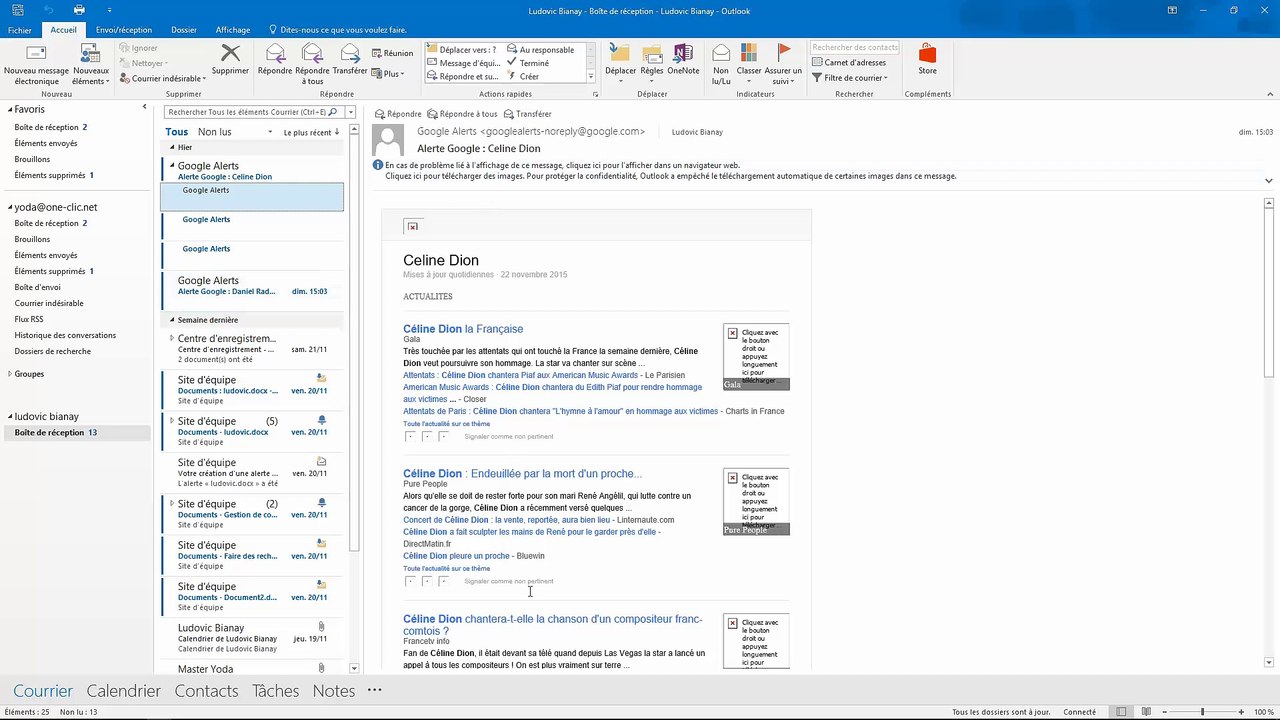This screenshot has width=1280, height=720.
Task: Expand the Actions rapides gallery
Action: click(590, 77)
